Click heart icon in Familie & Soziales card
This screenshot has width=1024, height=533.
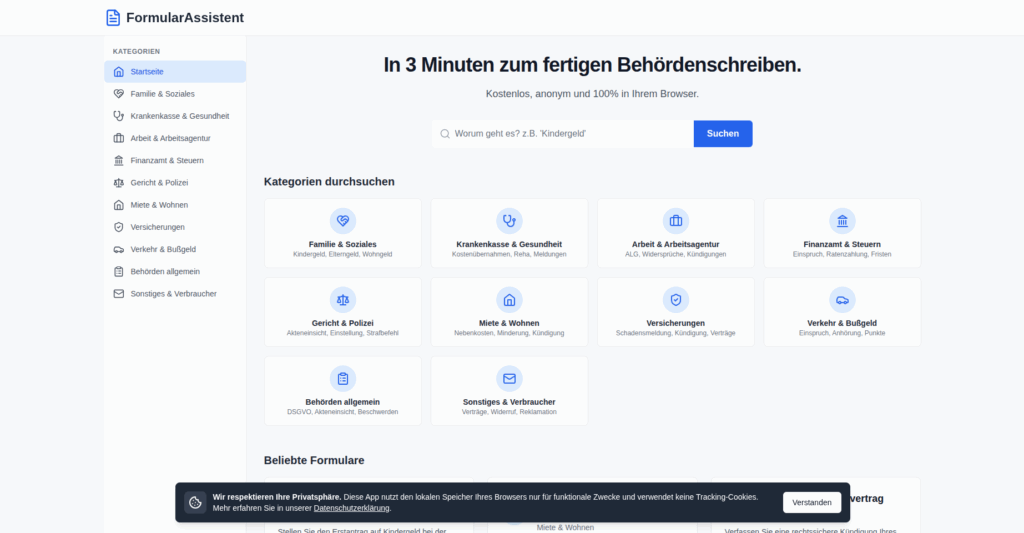pos(343,221)
